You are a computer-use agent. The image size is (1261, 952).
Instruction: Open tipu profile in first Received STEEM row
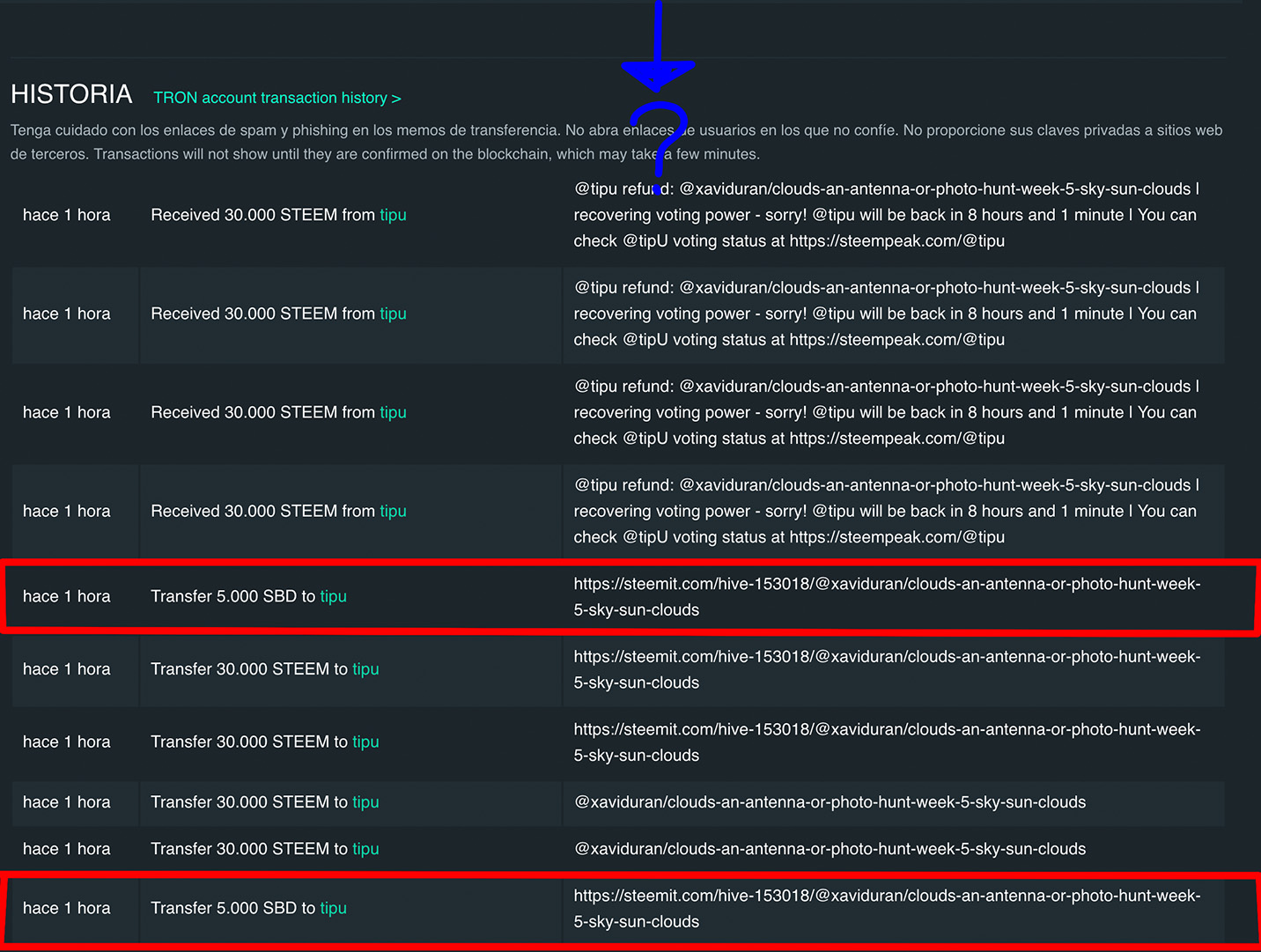click(393, 215)
